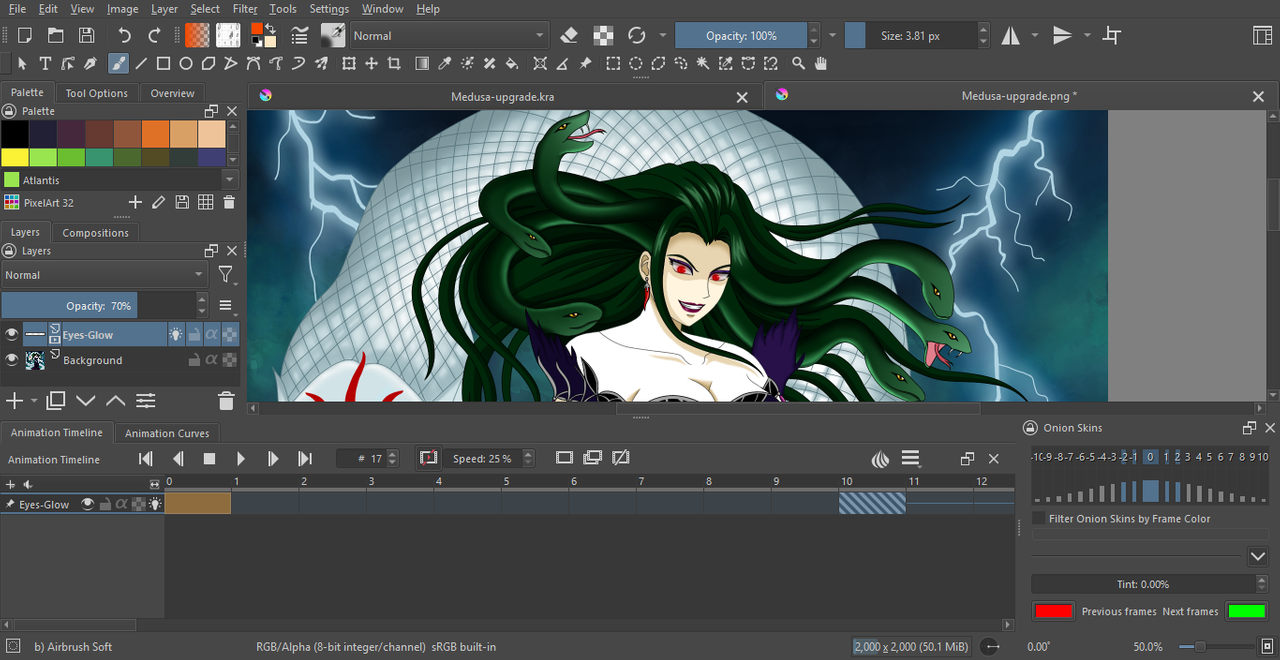Image resolution: width=1280 pixels, height=660 pixels.
Task: Play the animation
Action: [241, 458]
